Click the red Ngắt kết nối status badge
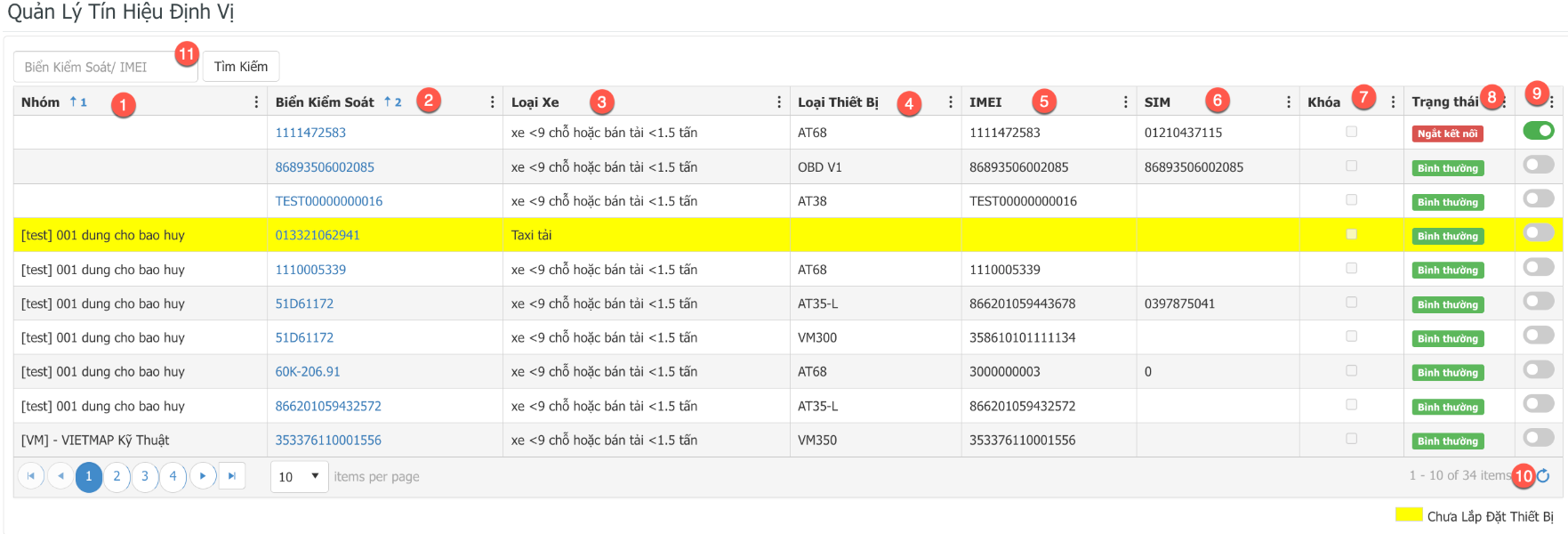 [1447, 133]
